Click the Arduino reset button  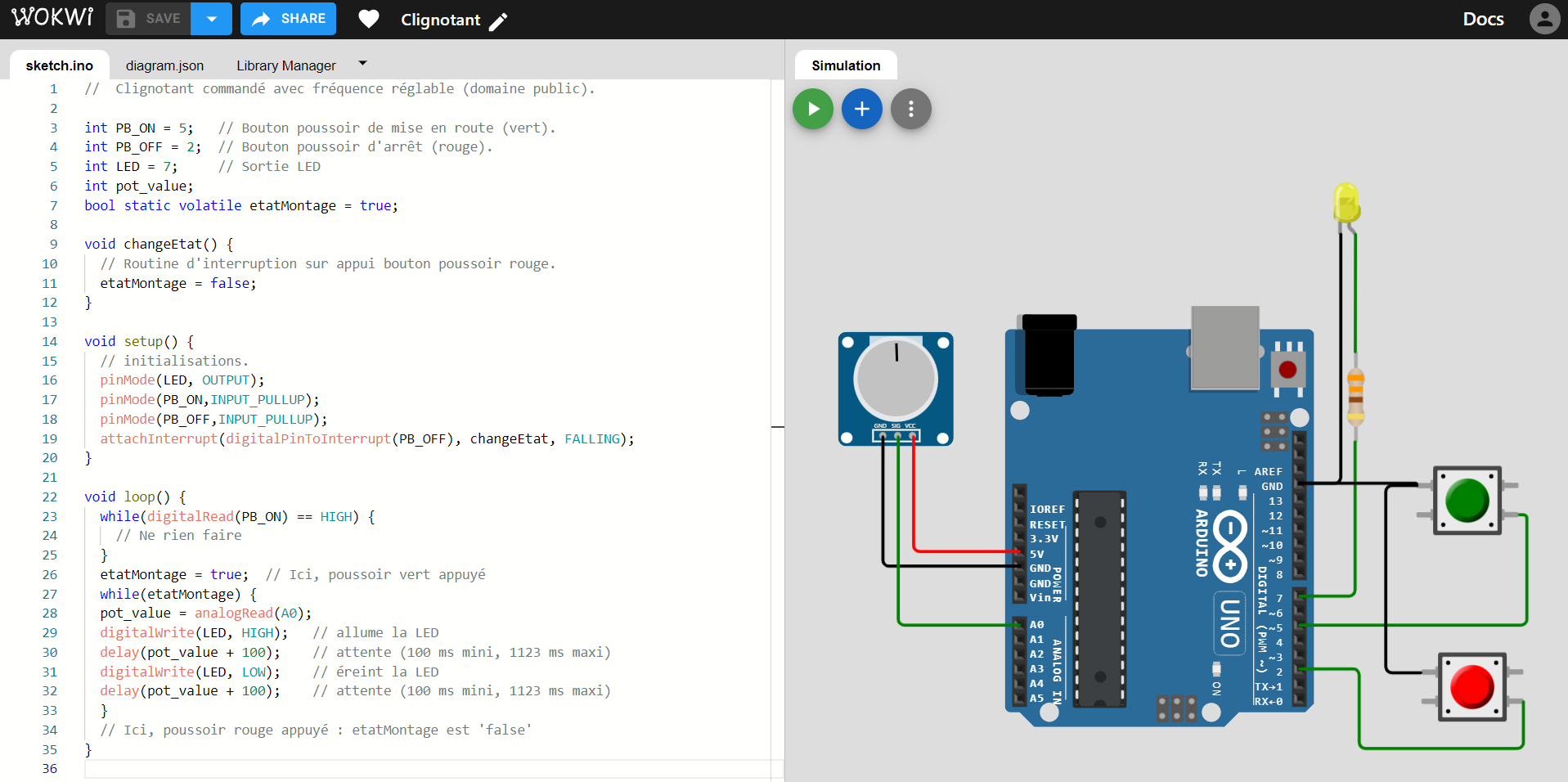[x=1287, y=370]
